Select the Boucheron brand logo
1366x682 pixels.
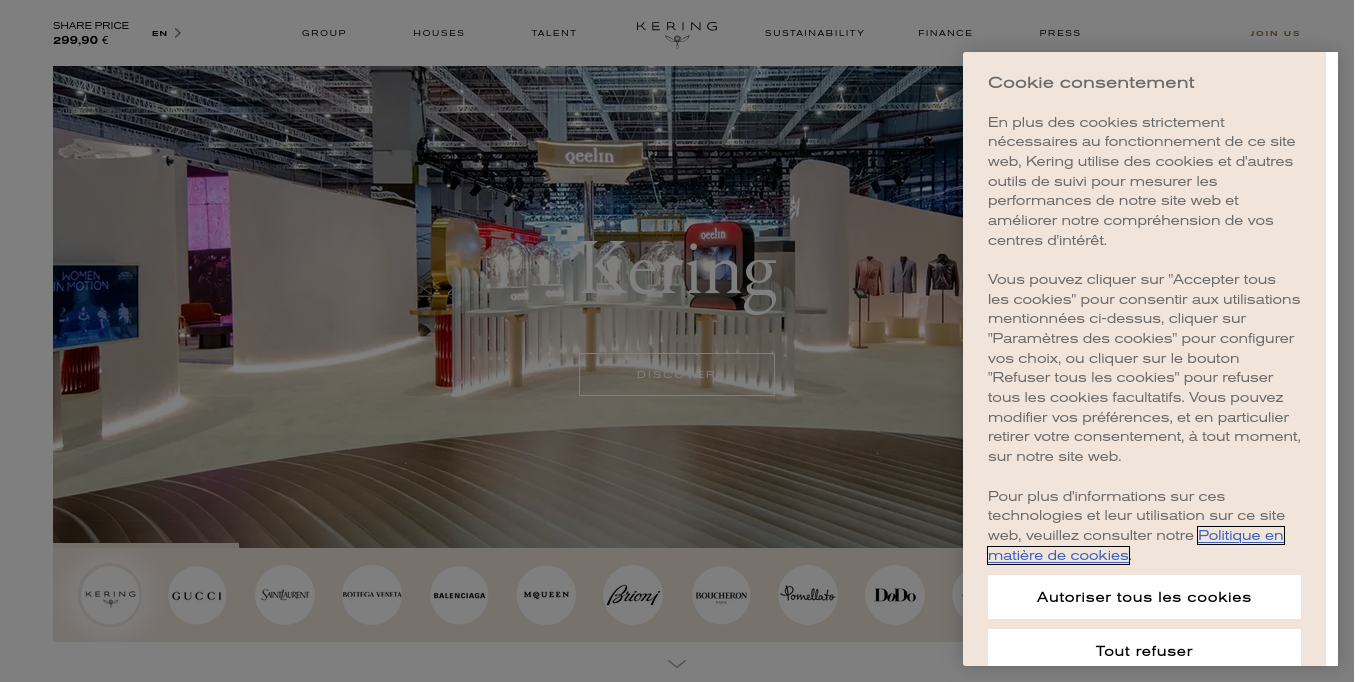pos(721,595)
